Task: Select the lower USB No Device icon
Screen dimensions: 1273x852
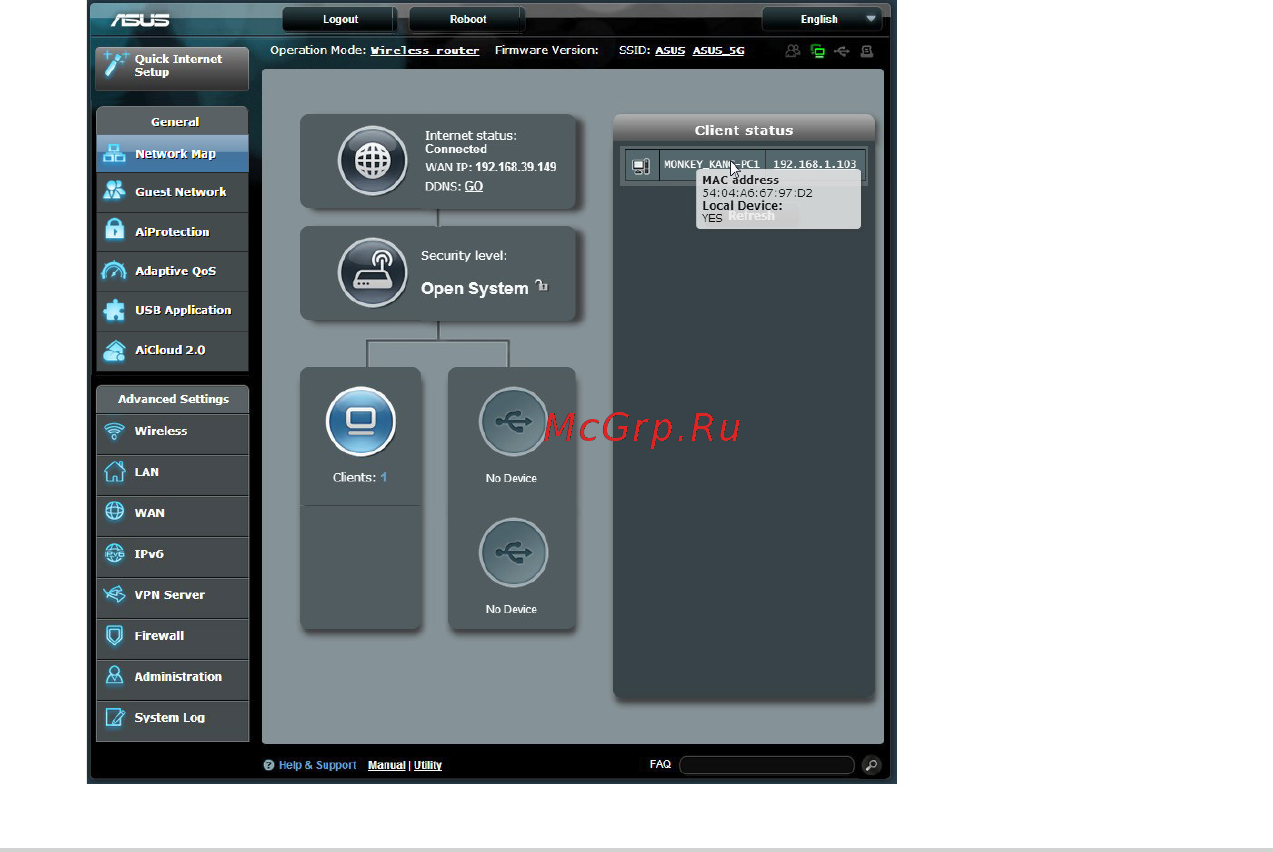Action: pos(513,552)
